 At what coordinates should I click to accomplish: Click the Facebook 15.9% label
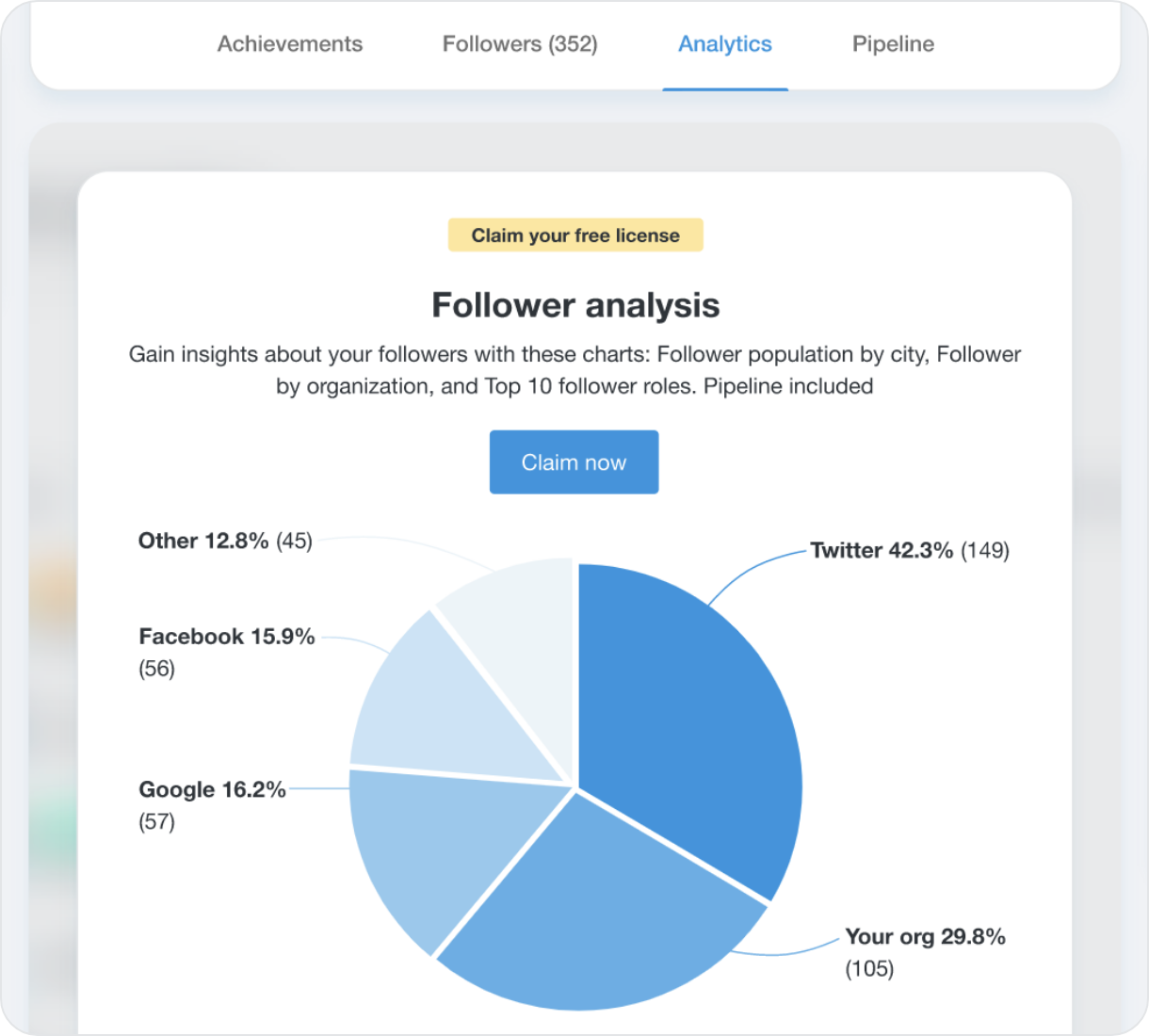point(226,637)
